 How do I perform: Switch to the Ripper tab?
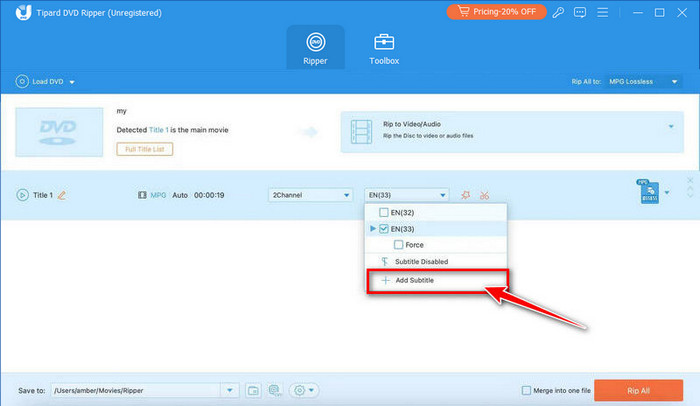coord(315,48)
